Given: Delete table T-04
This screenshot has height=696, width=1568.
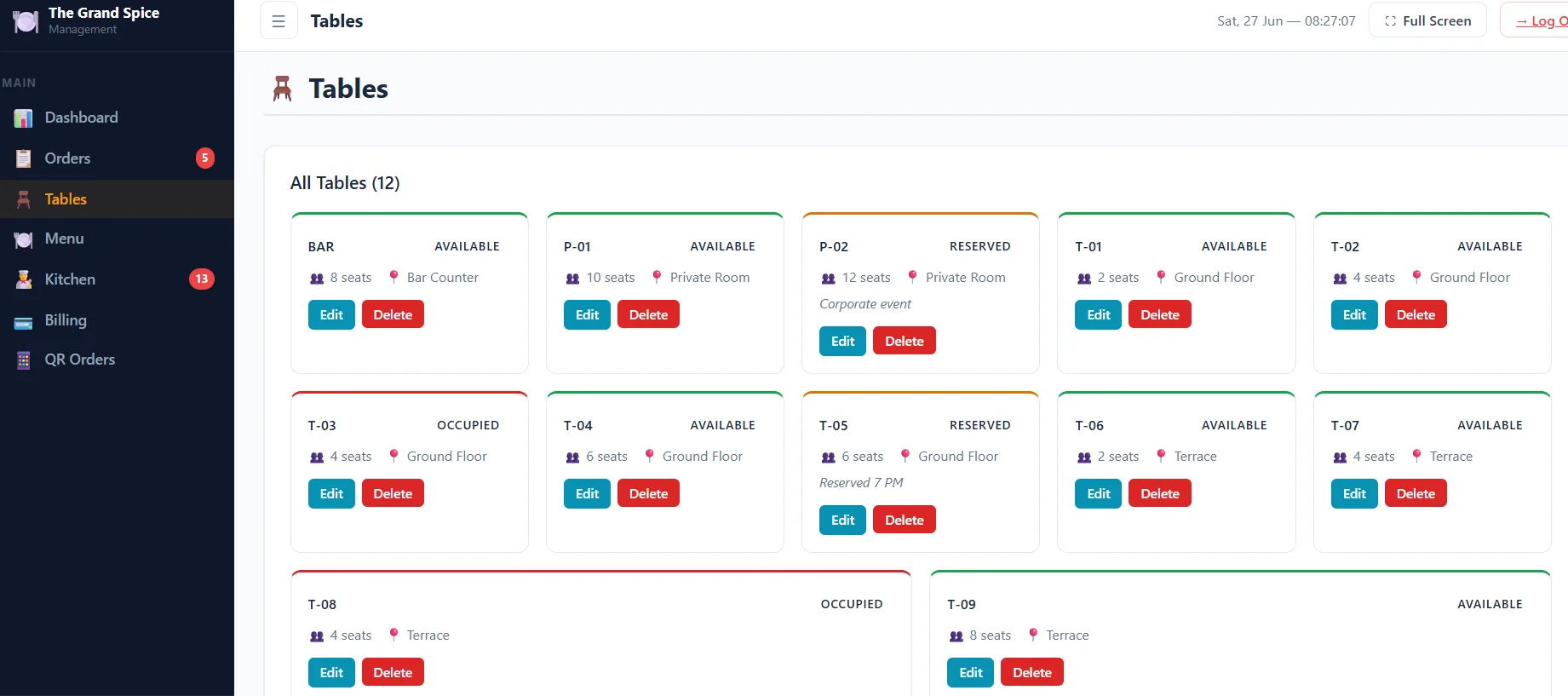Looking at the screenshot, I should click(648, 493).
